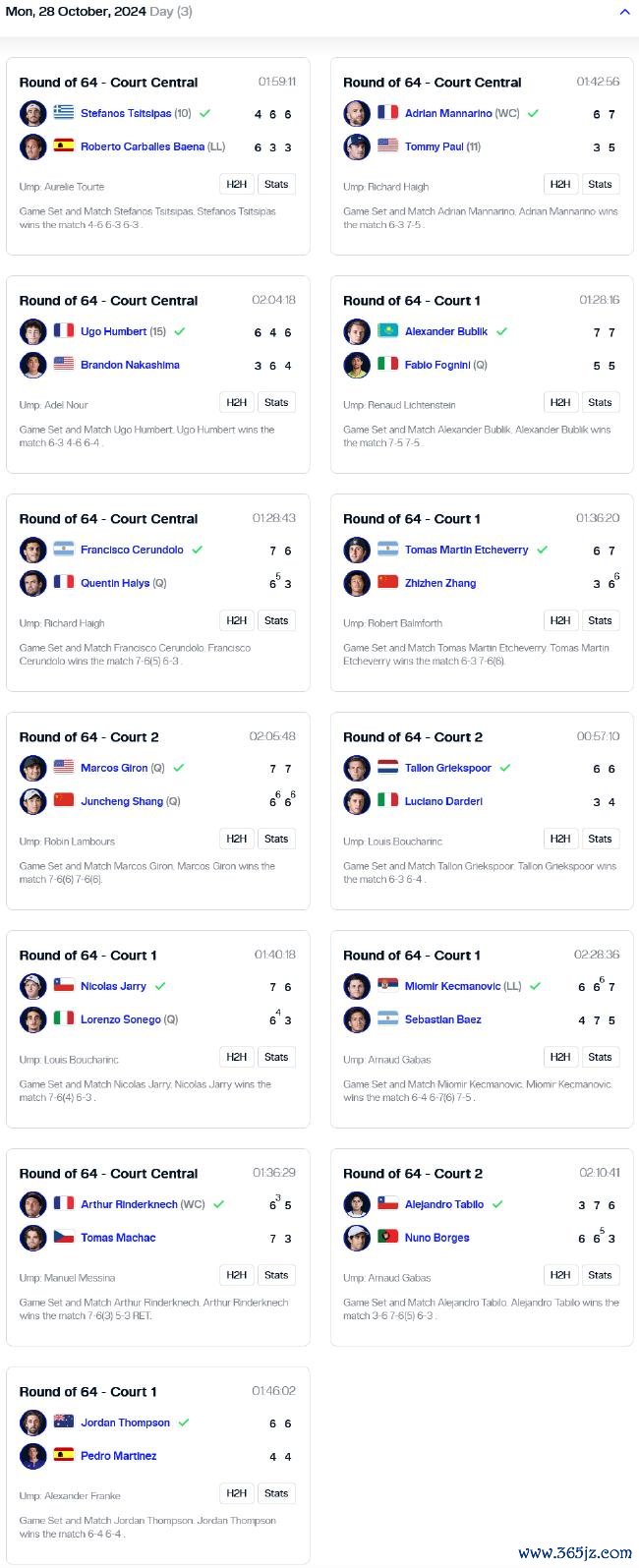
Task: Open H2H for Tsitsipas vs Carballes Baena
Action: (237, 184)
